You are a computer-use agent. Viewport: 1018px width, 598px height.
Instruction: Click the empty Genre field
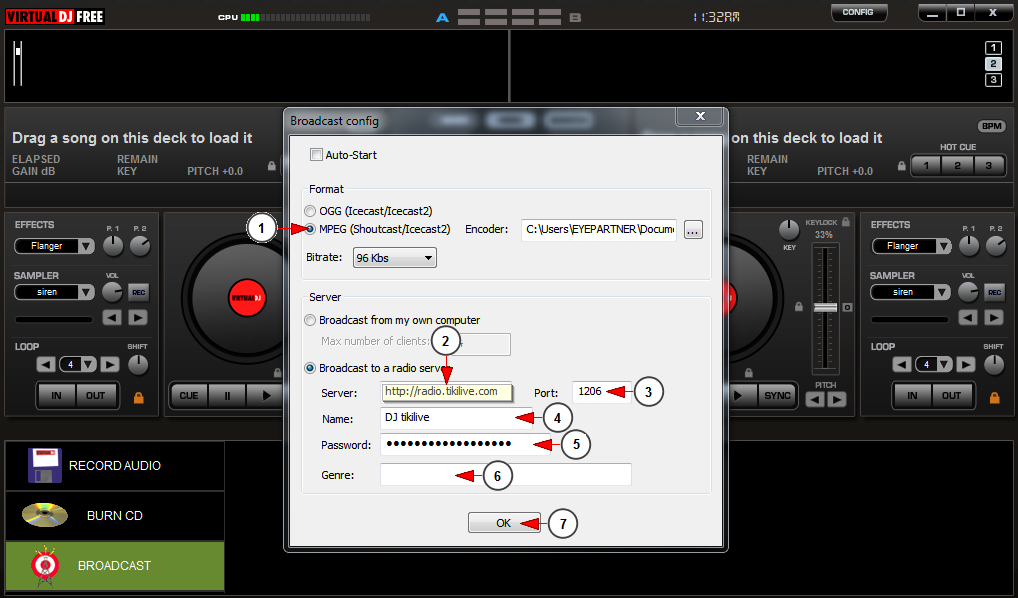[x=506, y=475]
